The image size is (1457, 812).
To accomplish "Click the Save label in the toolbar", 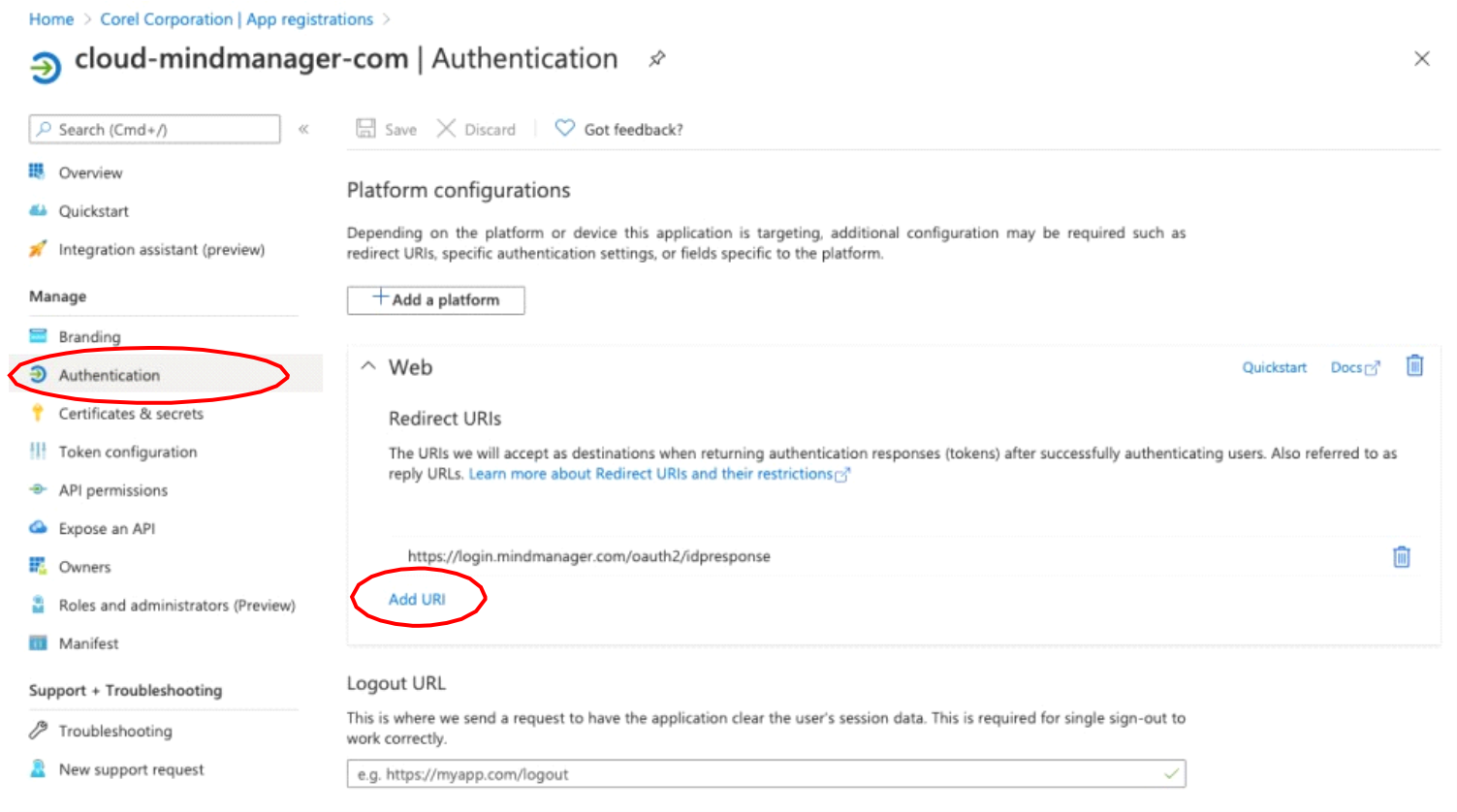I will pyautogui.click(x=400, y=130).
